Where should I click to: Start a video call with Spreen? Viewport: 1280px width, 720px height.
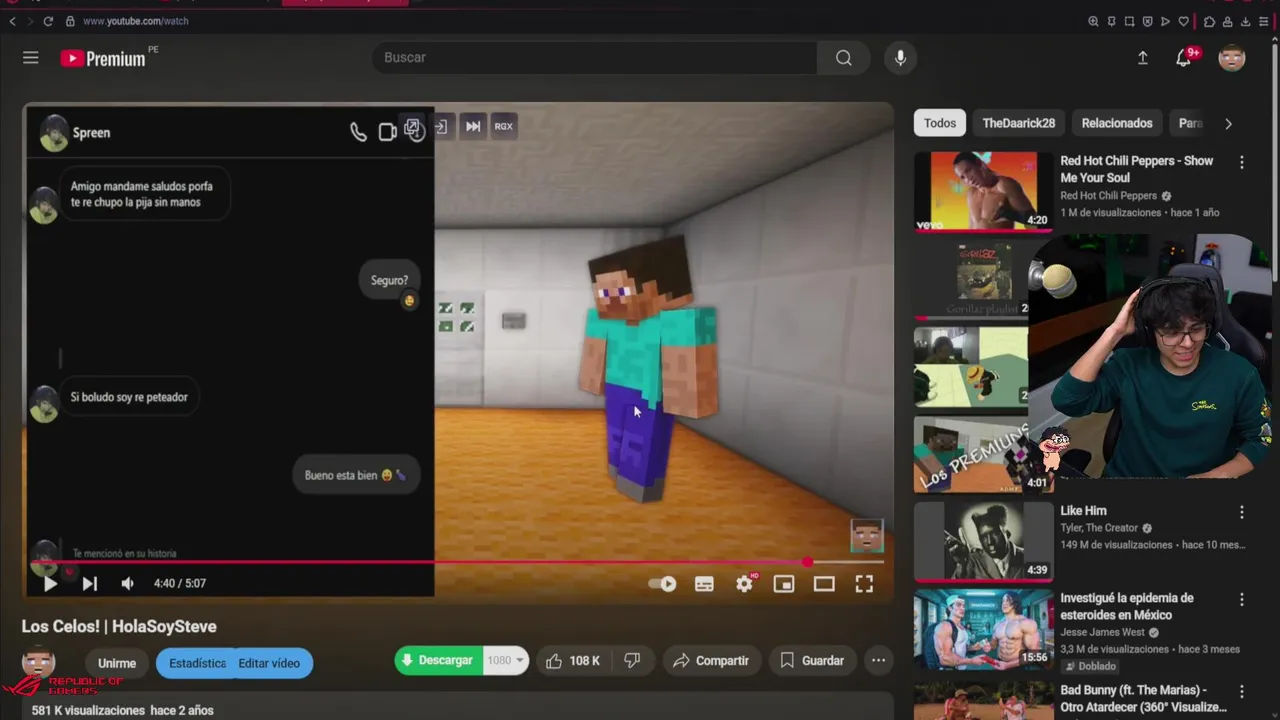coord(387,132)
